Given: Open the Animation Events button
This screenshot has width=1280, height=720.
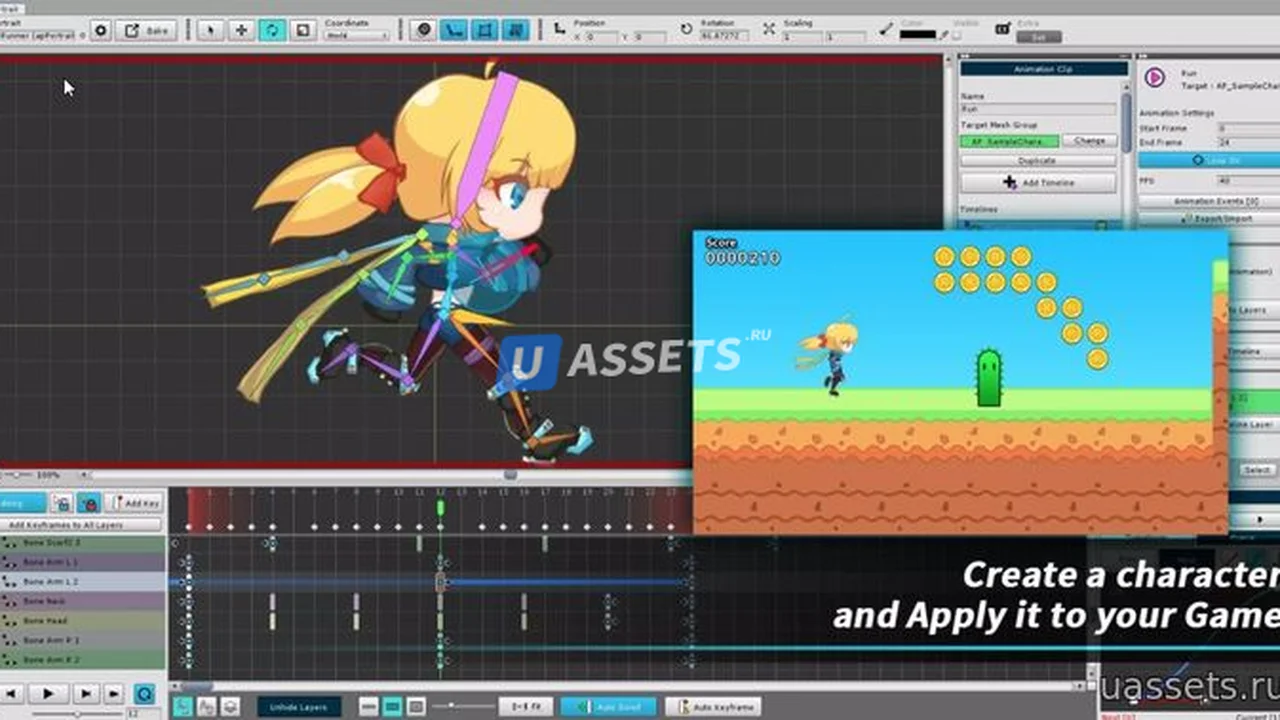Looking at the screenshot, I should pyautogui.click(x=1210, y=201).
